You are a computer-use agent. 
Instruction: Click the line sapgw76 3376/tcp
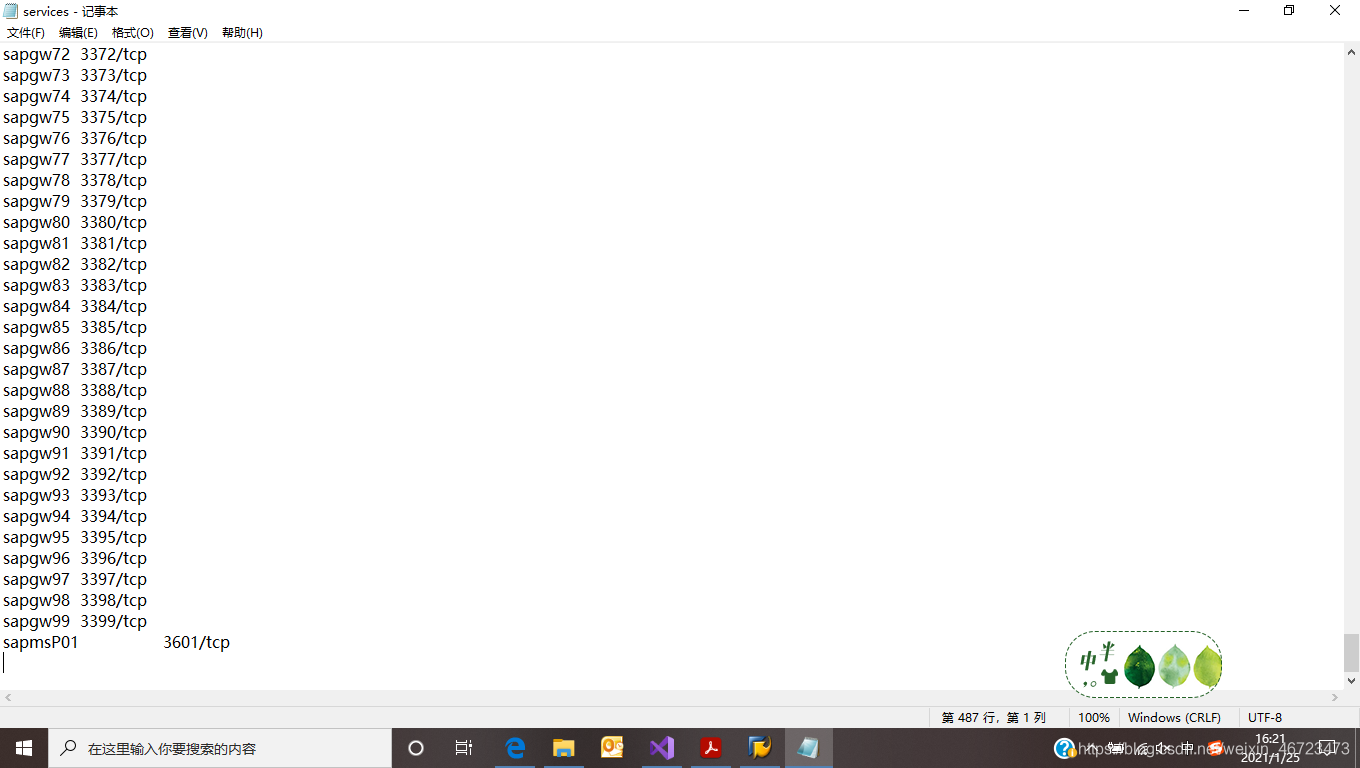(75, 138)
